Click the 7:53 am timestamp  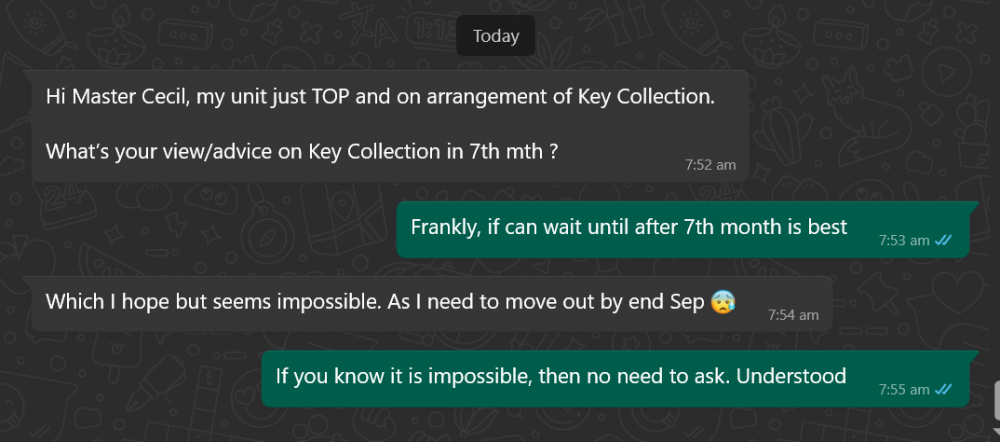coord(904,240)
